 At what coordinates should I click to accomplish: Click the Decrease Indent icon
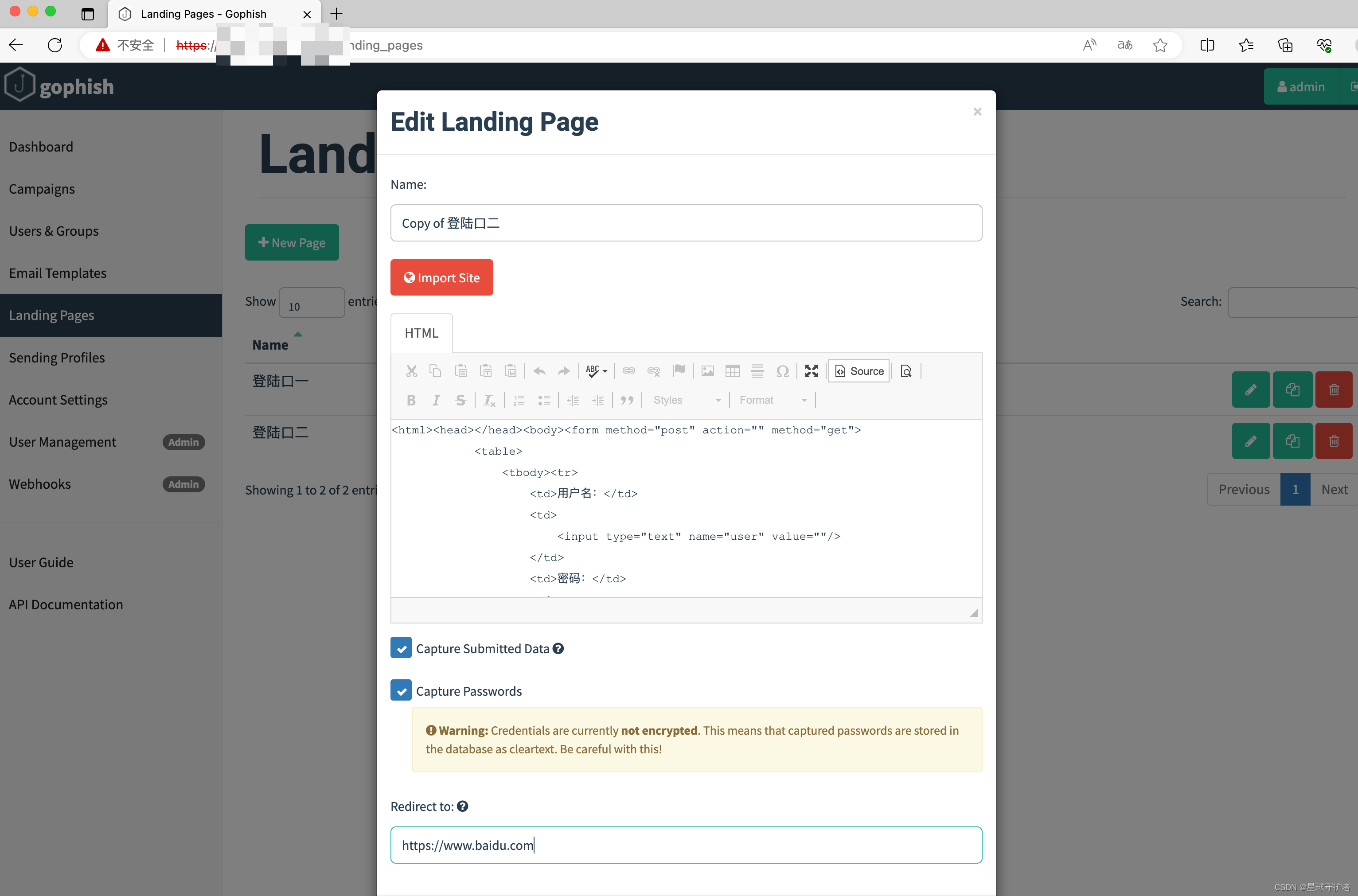pos(573,401)
